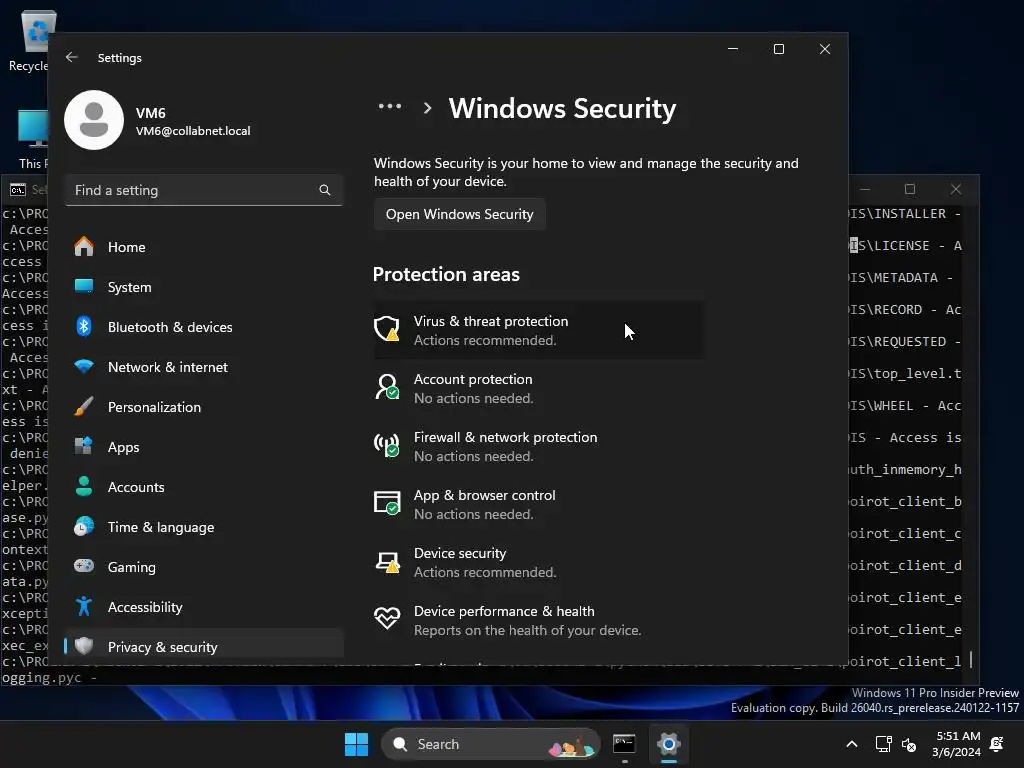Open the notification bell in the taskbar
This screenshot has height=768, width=1024.
[997, 744]
